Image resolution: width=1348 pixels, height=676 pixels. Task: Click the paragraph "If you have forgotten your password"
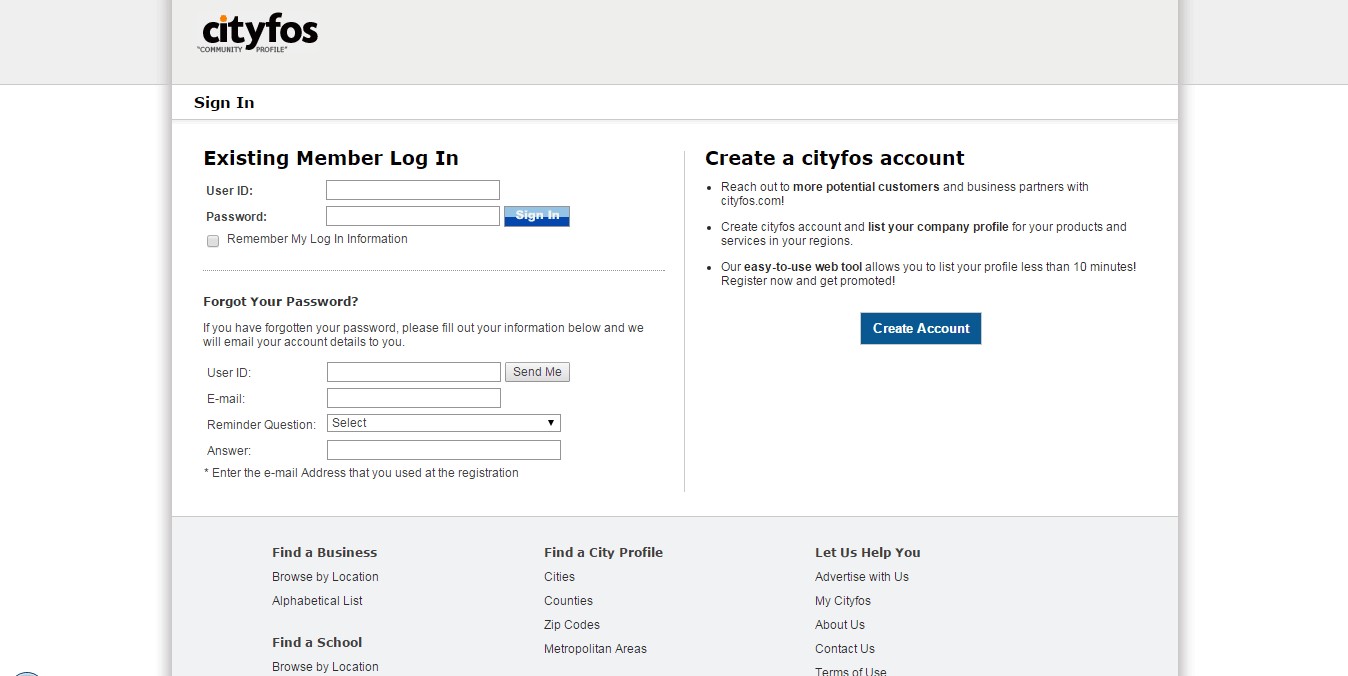[x=423, y=335]
